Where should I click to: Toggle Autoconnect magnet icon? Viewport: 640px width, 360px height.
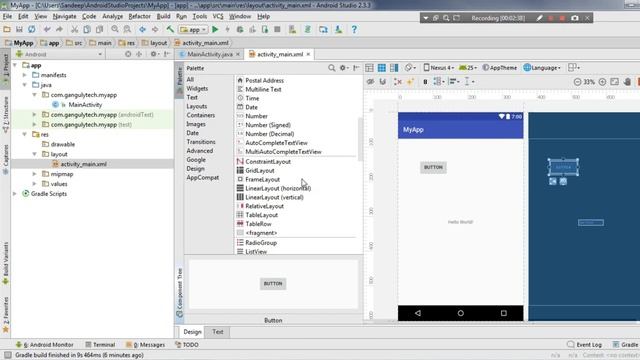click(382, 82)
